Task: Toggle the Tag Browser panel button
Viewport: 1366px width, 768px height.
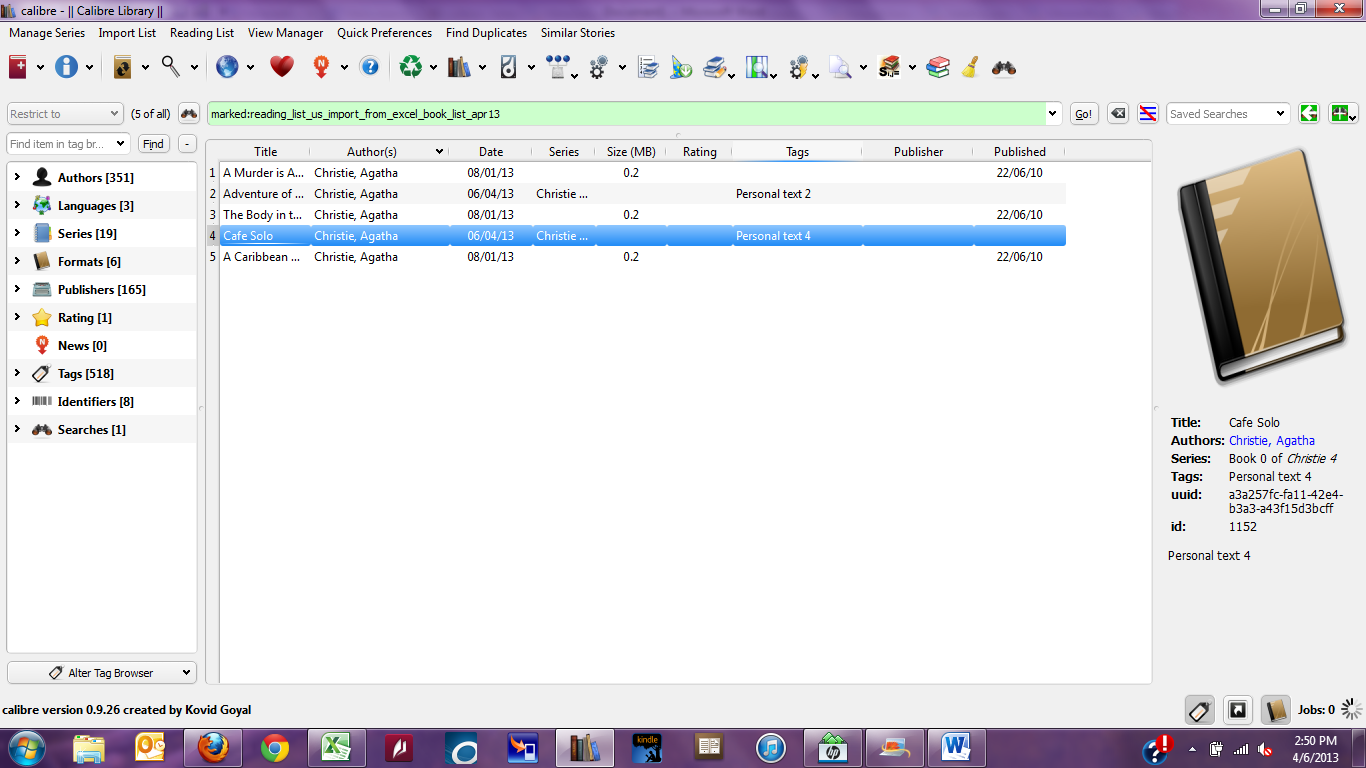Action: pos(1200,710)
